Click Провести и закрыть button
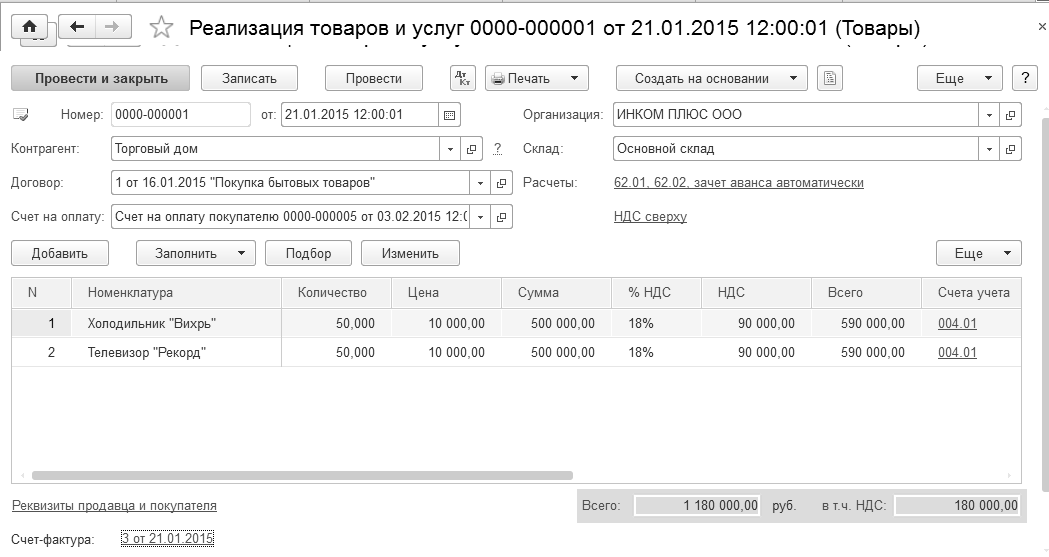The width and height of the screenshot is (1049, 557). (101, 78)
